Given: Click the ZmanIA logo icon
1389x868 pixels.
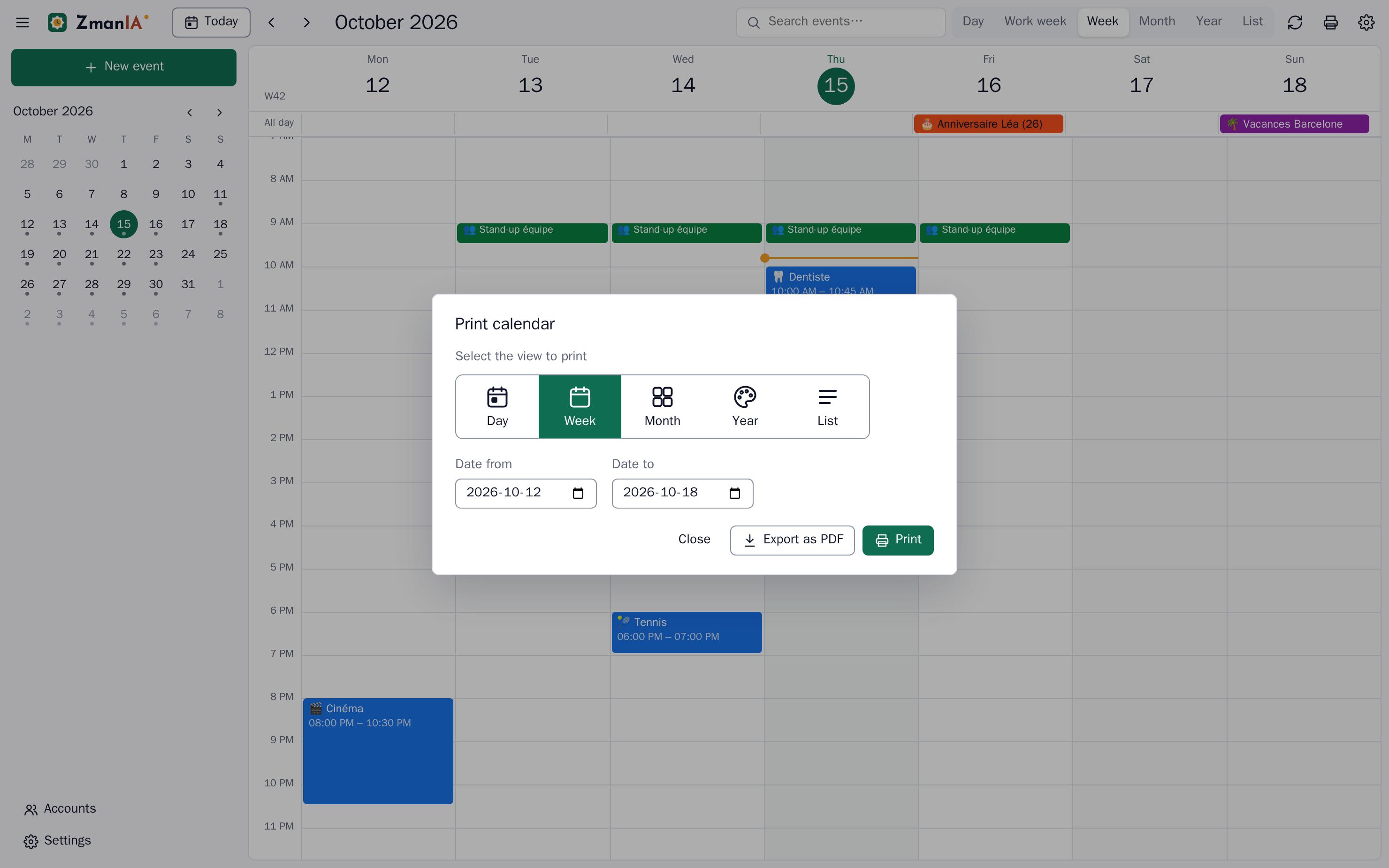Looking at the screenshot, I should [x=57, y=23].
